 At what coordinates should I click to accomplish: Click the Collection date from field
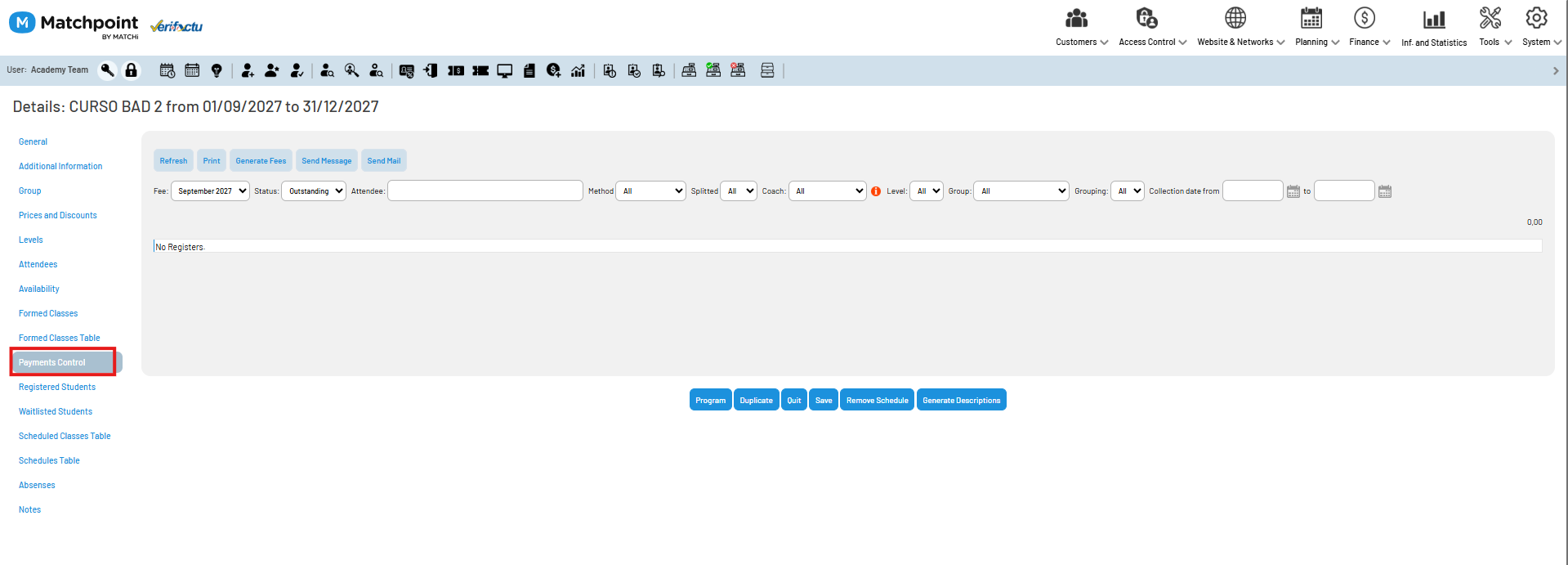1253,191
